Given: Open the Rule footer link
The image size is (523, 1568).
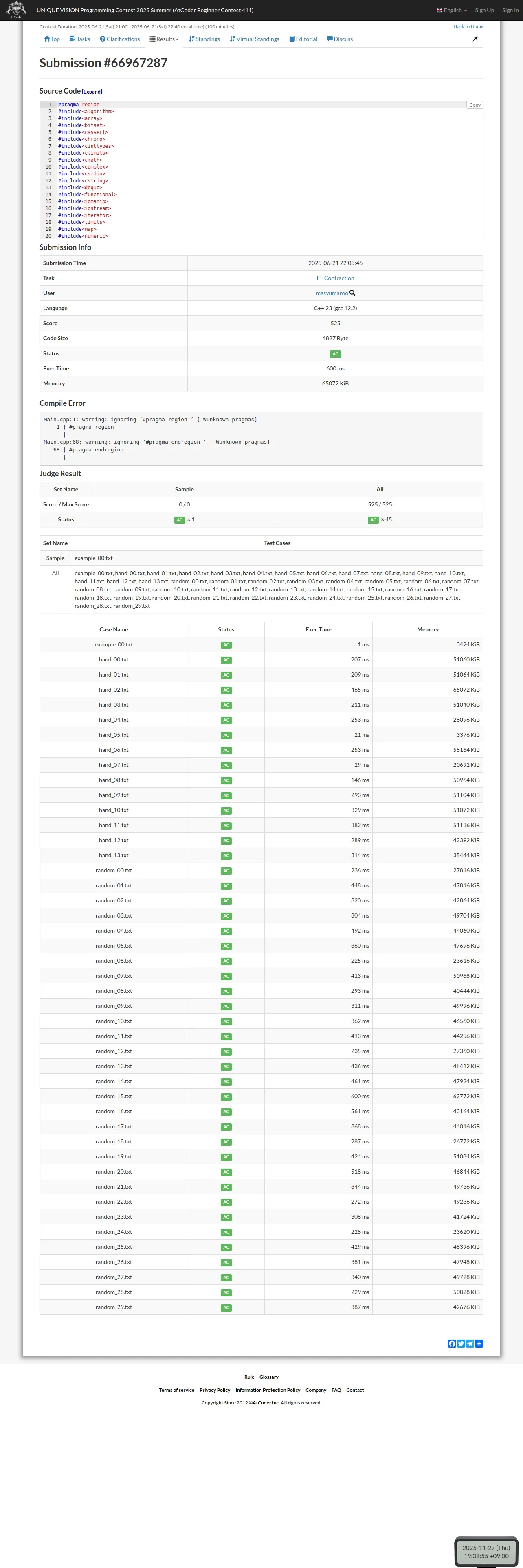Looking at the screenshot, I should click(x=249, y=1377).
